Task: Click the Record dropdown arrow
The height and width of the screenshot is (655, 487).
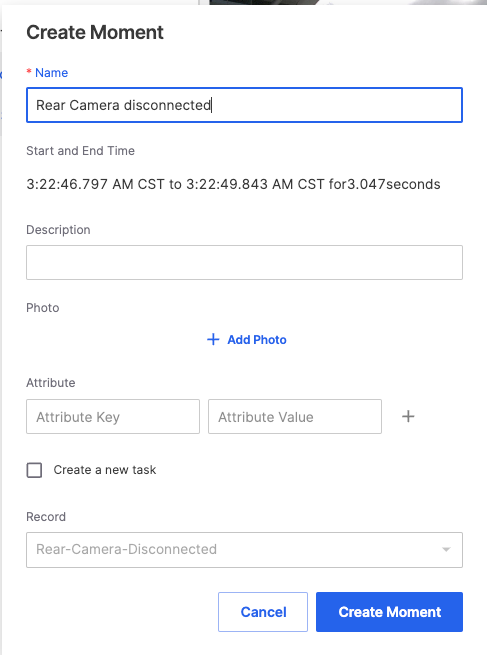Action: [x=446, y=550]
